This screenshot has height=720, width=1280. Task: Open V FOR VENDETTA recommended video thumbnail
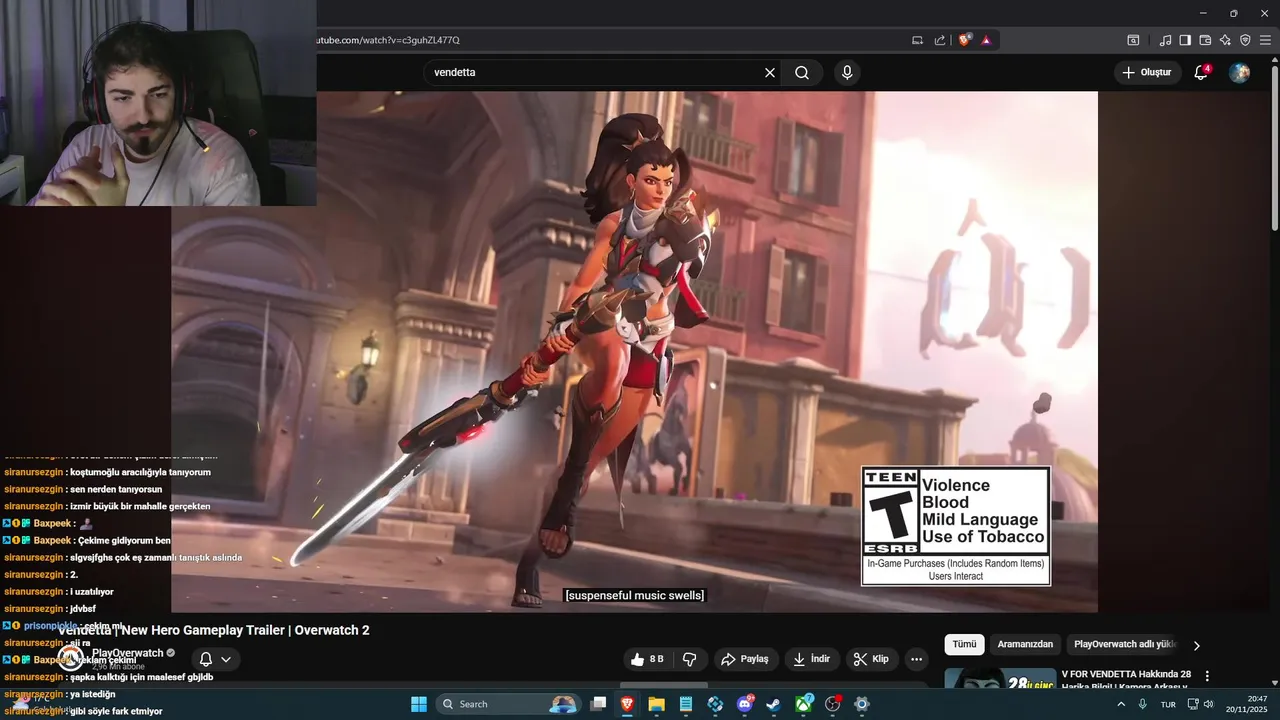tap(1000, 678)
